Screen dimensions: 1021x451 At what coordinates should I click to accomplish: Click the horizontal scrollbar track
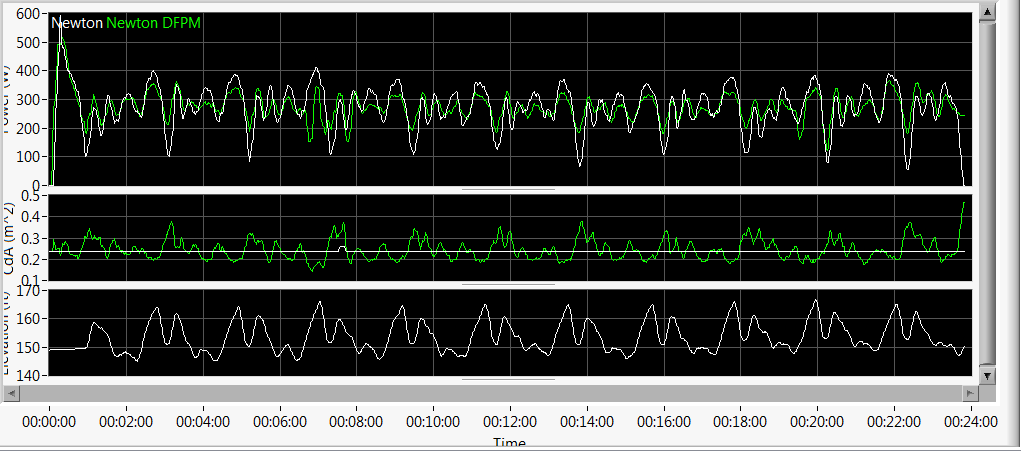(x=490, y=393)
